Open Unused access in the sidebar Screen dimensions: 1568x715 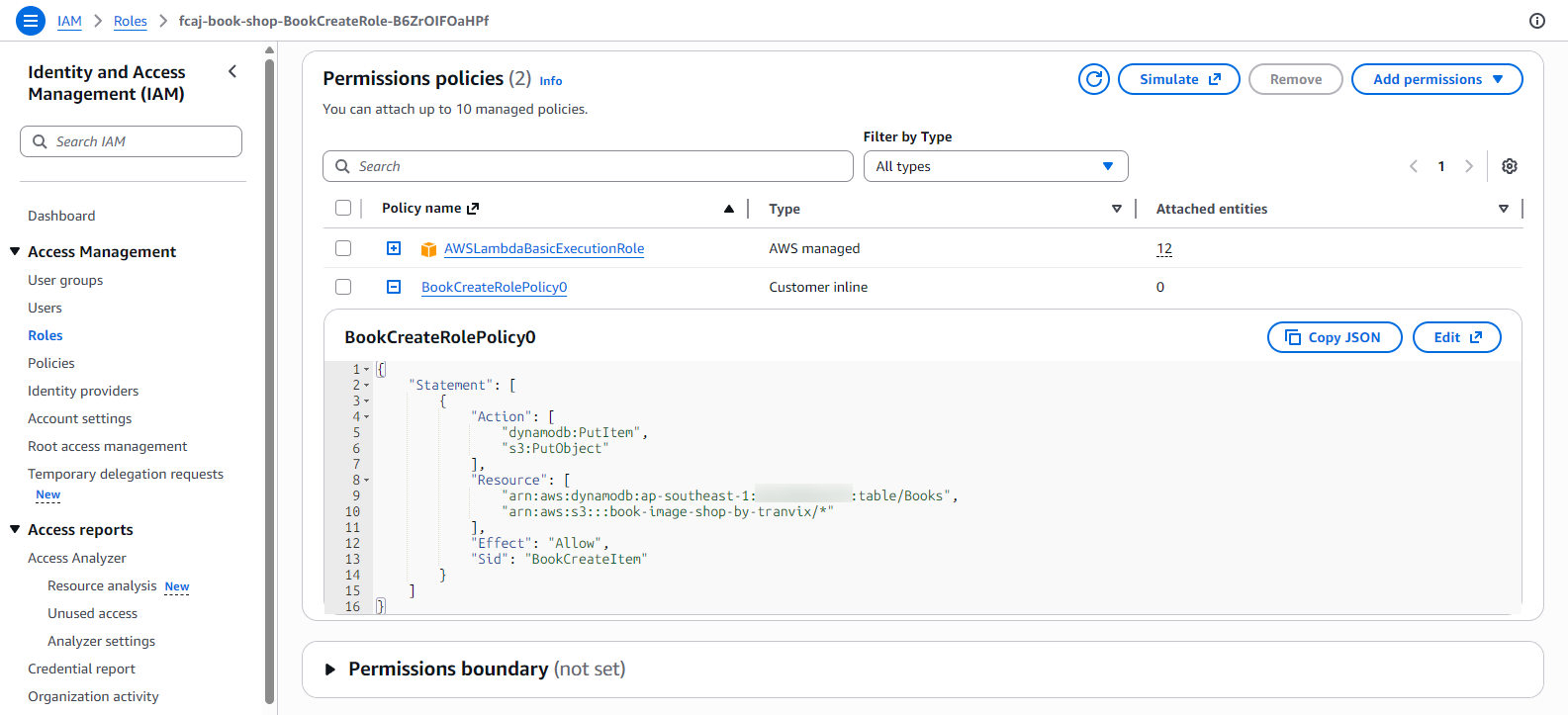pyautogui.click(x=92, y=613)
